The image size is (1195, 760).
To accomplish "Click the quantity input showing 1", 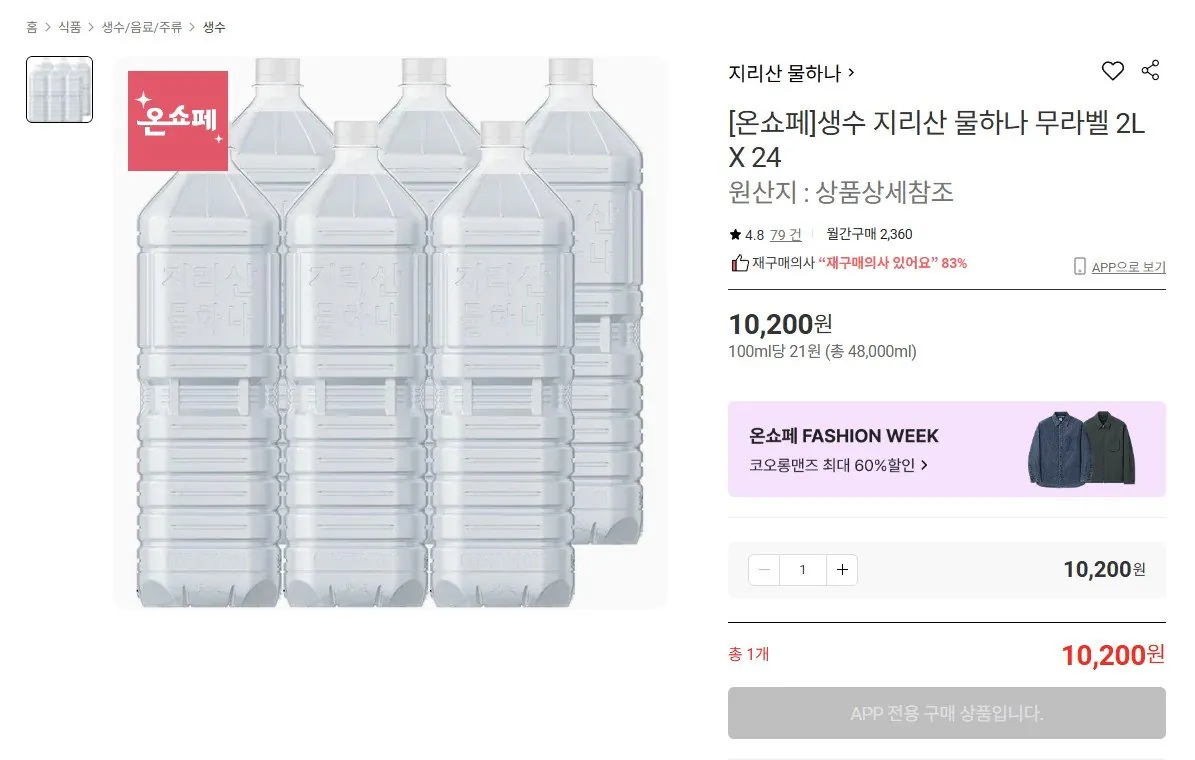I will click(802, 569).
